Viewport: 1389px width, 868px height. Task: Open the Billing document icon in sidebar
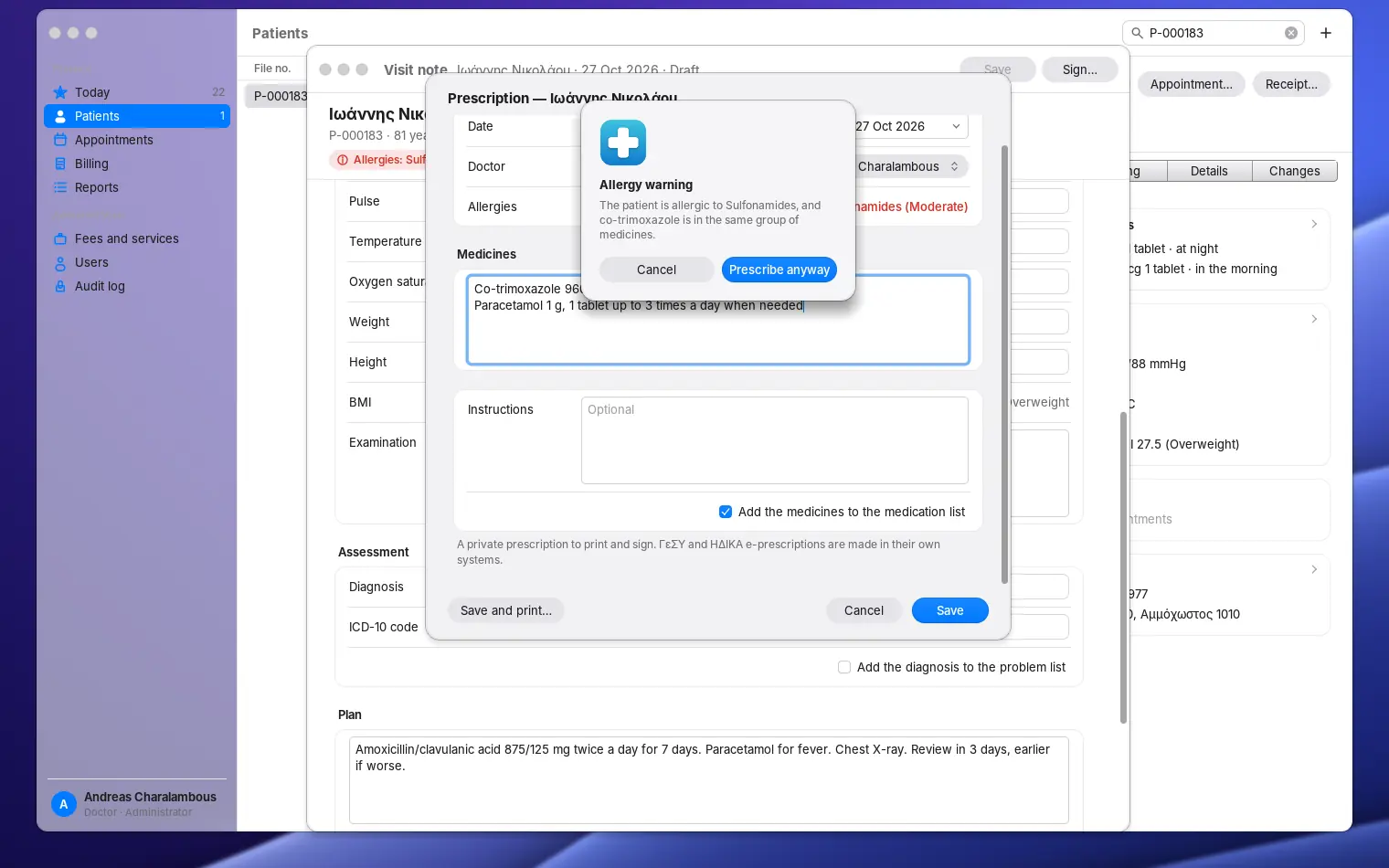[x=60, y=164]
